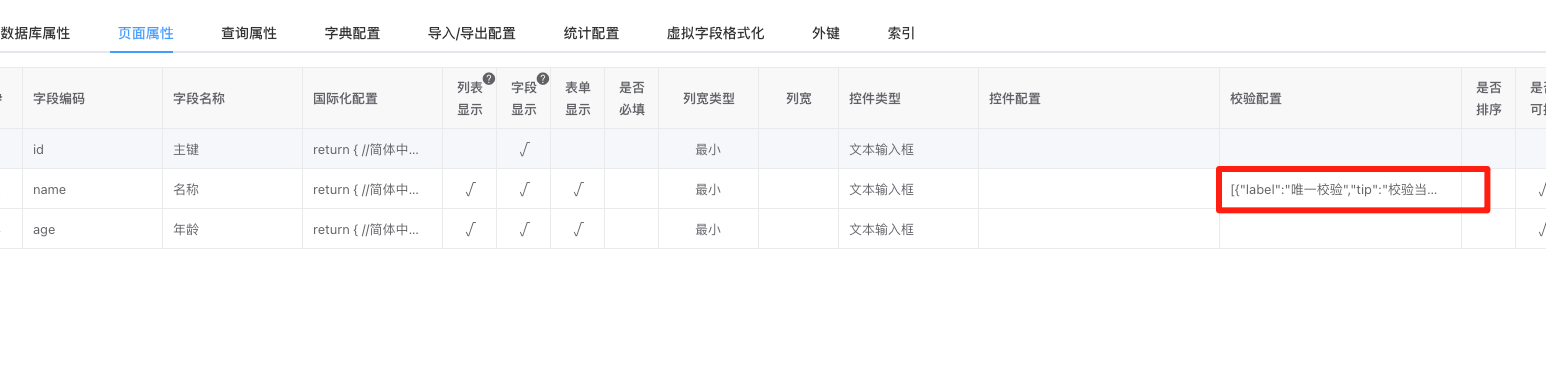This screenshot has width=1546, height=384.
Task: Click help icon beside 列表显示 header
Action: point(489,79)
